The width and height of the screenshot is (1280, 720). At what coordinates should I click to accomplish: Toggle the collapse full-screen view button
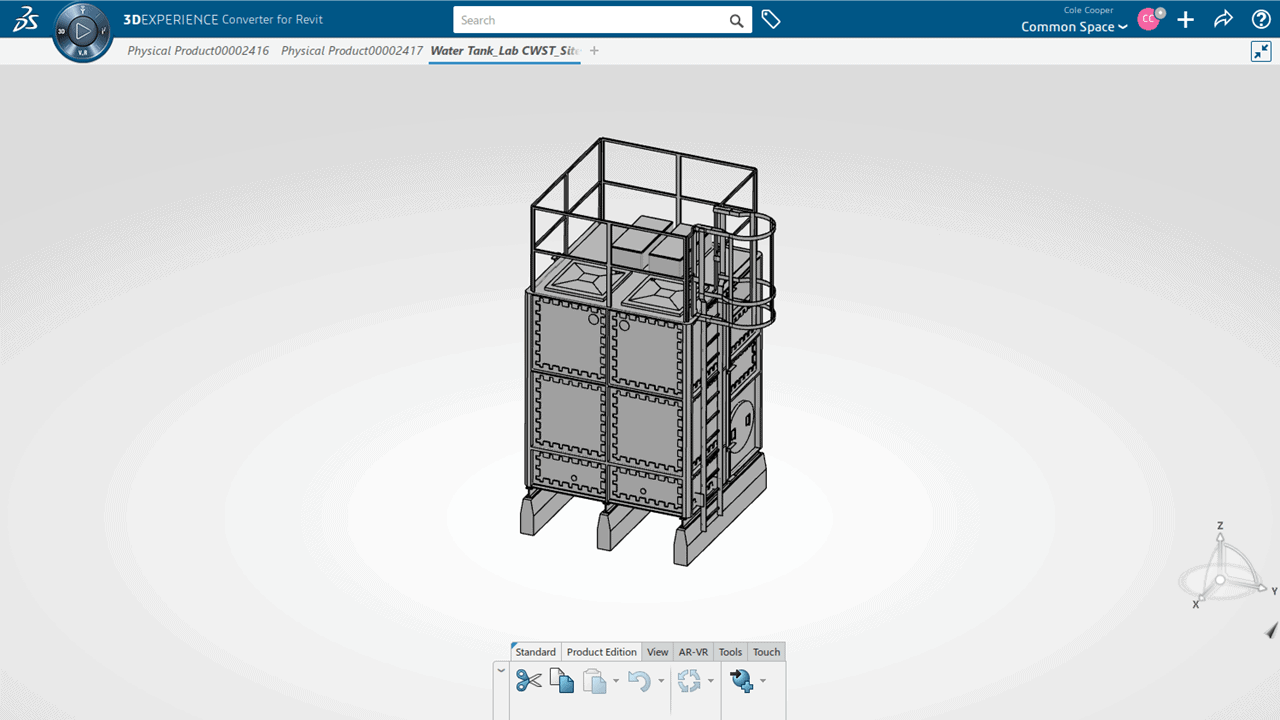(1261, 51)
